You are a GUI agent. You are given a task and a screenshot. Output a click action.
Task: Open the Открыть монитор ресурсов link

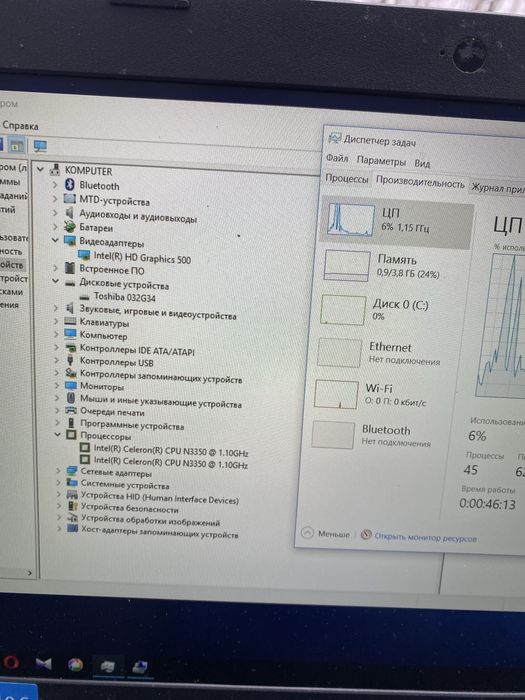click(425, 538)
